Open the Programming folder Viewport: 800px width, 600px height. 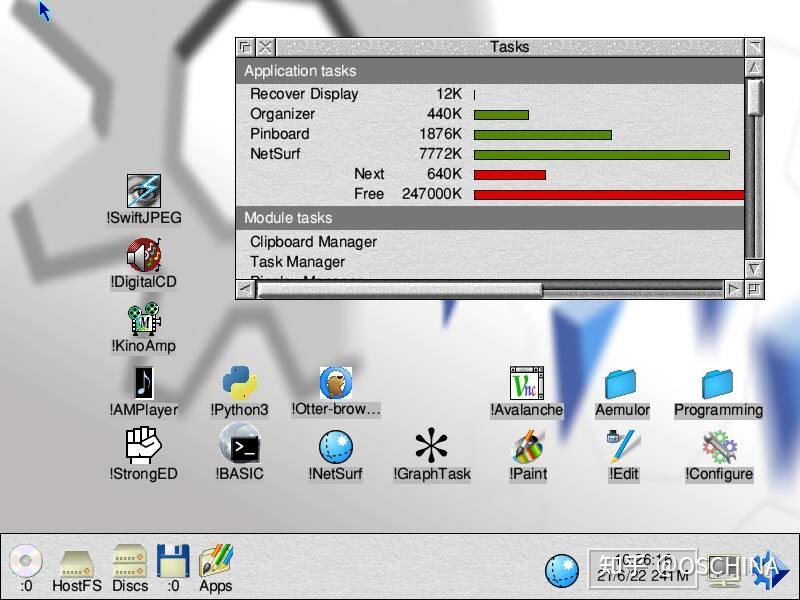click(x=719, y=384)
